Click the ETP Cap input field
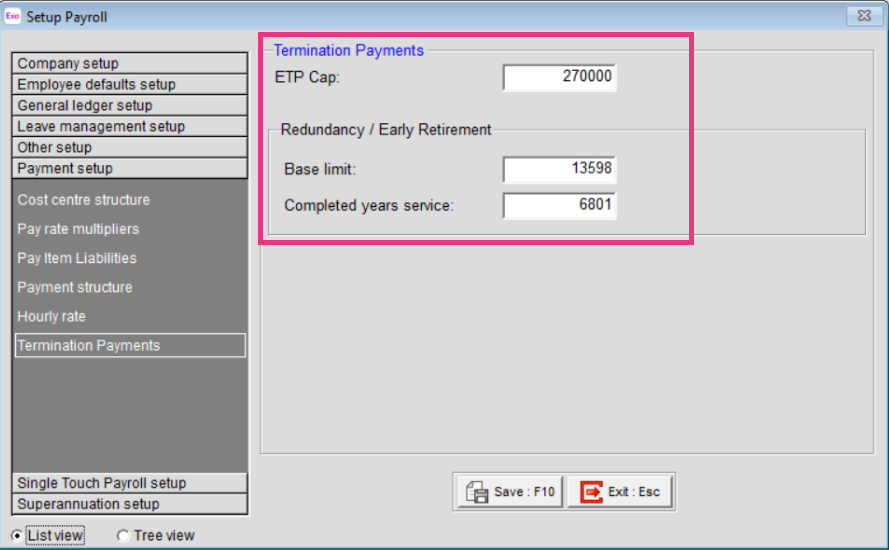889x550 pixels. [x=559, y=77]
